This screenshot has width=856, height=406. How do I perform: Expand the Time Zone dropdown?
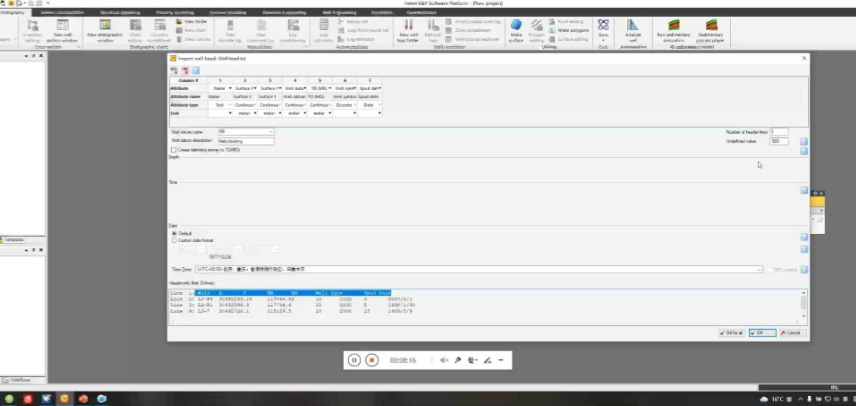click(x=760, y=269)
